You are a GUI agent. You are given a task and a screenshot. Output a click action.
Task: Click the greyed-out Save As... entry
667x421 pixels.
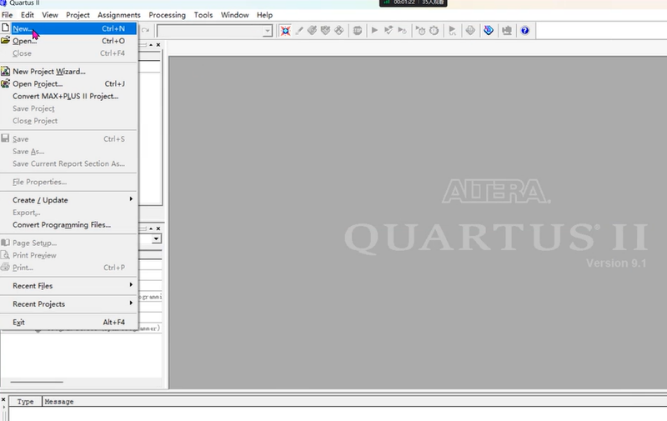coord(69,151)
